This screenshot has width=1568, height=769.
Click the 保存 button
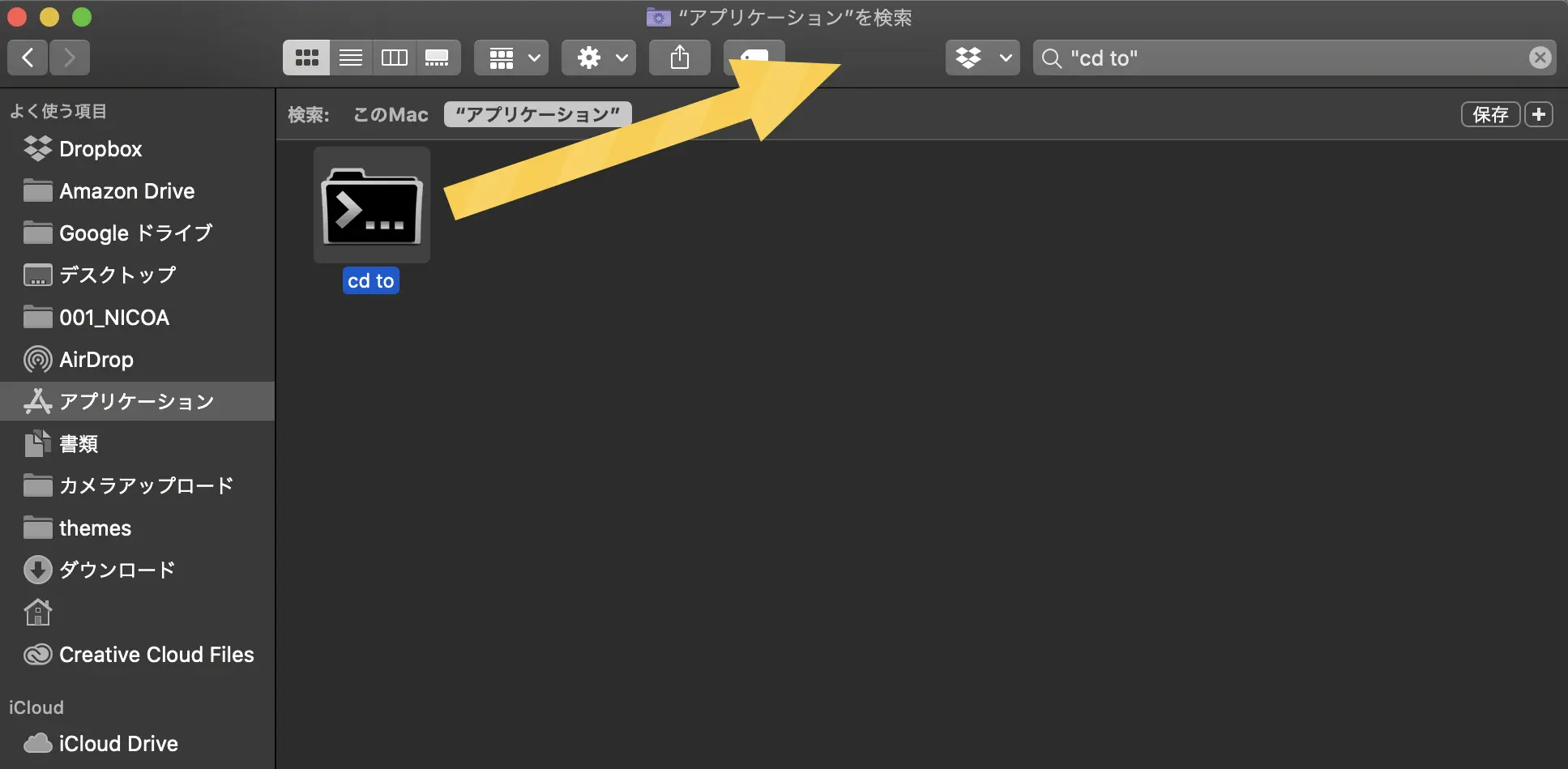tap(1490, 114)
